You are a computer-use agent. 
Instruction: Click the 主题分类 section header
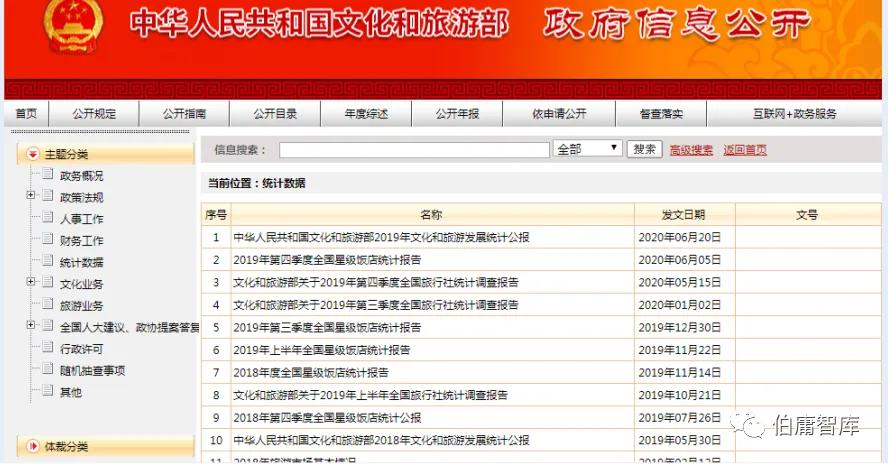click(105, 154)
